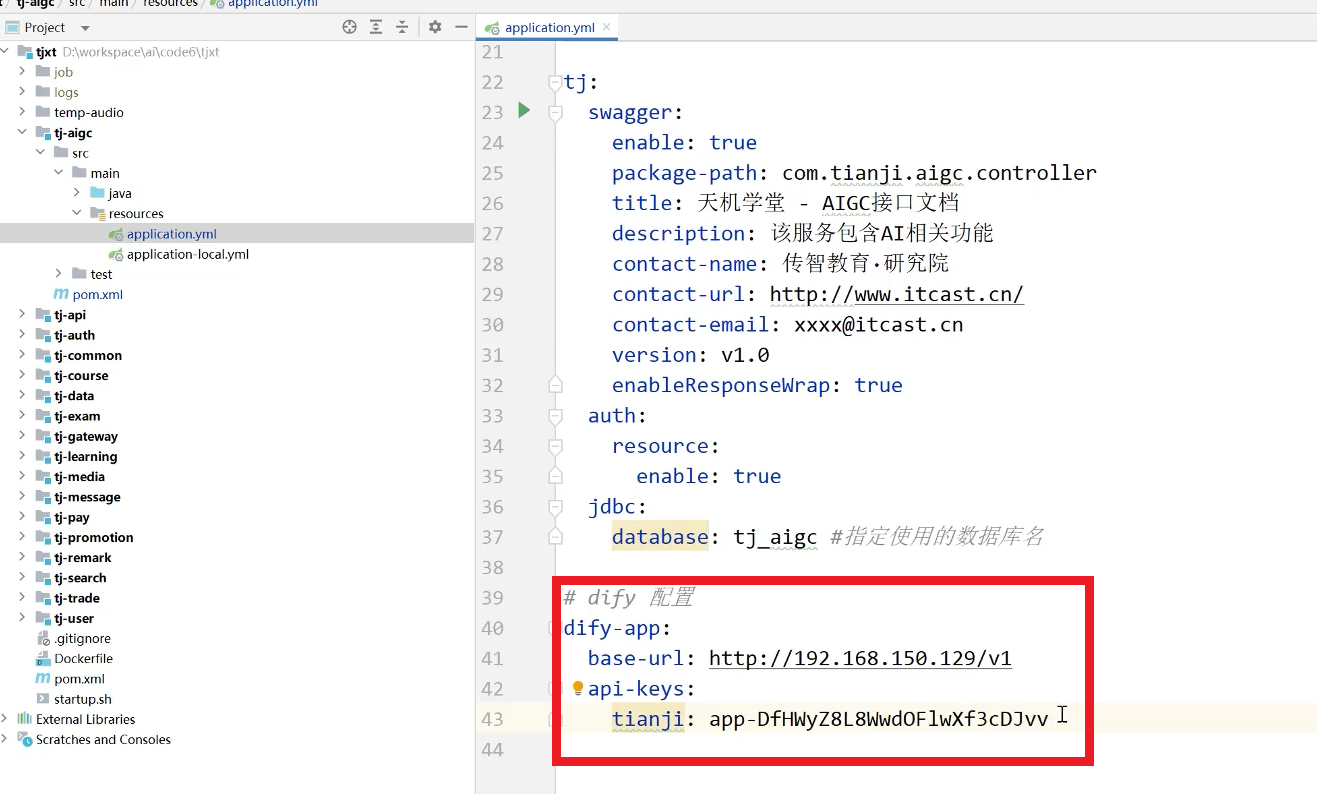Image resolution: width=1317 pixels, height=794 pixels.
Task: Select application.yml in project tree
Action: (171, 234)
